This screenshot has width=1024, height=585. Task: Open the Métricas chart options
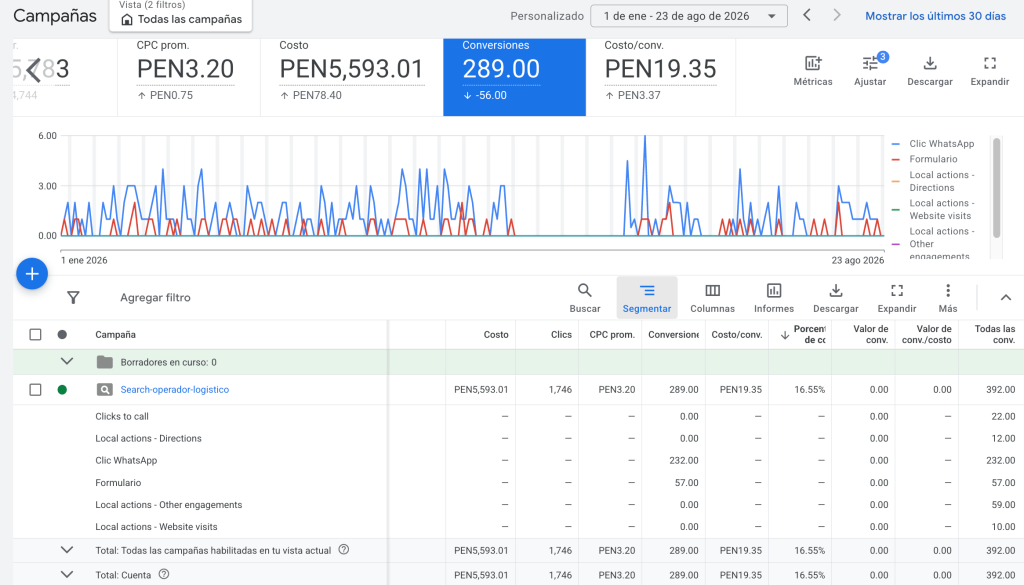coord(812,71)
